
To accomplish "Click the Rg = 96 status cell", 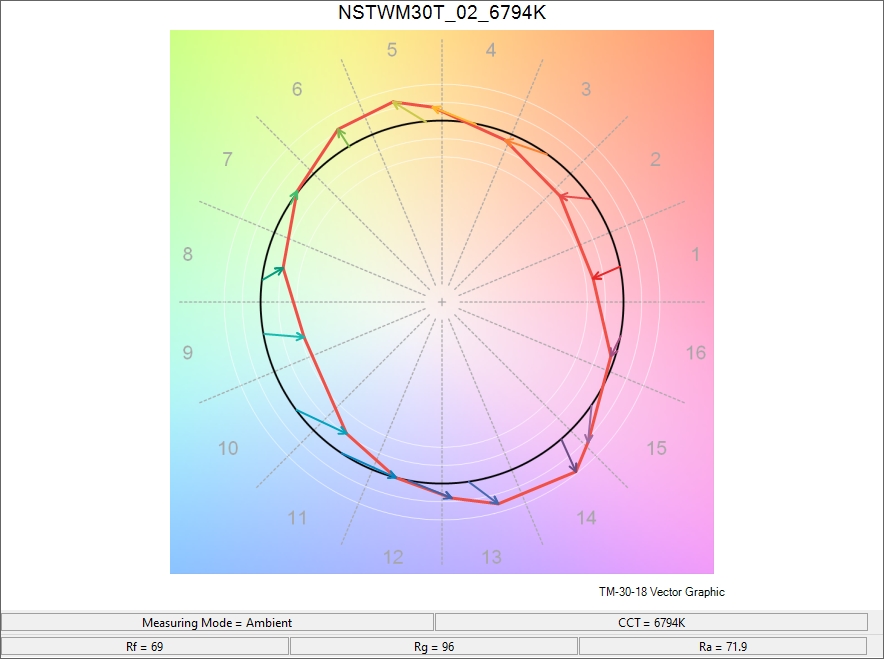I will (434, 647).
